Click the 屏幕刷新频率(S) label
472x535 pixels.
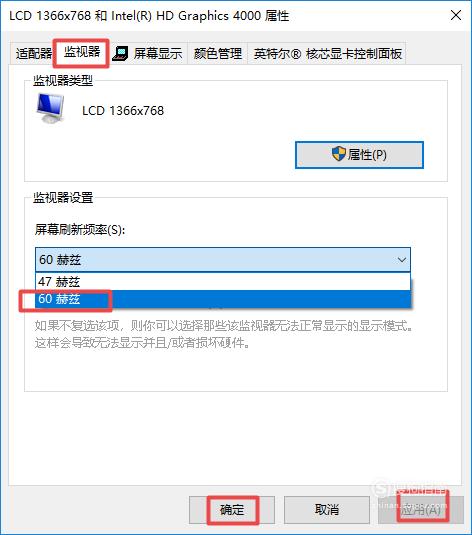80,230
